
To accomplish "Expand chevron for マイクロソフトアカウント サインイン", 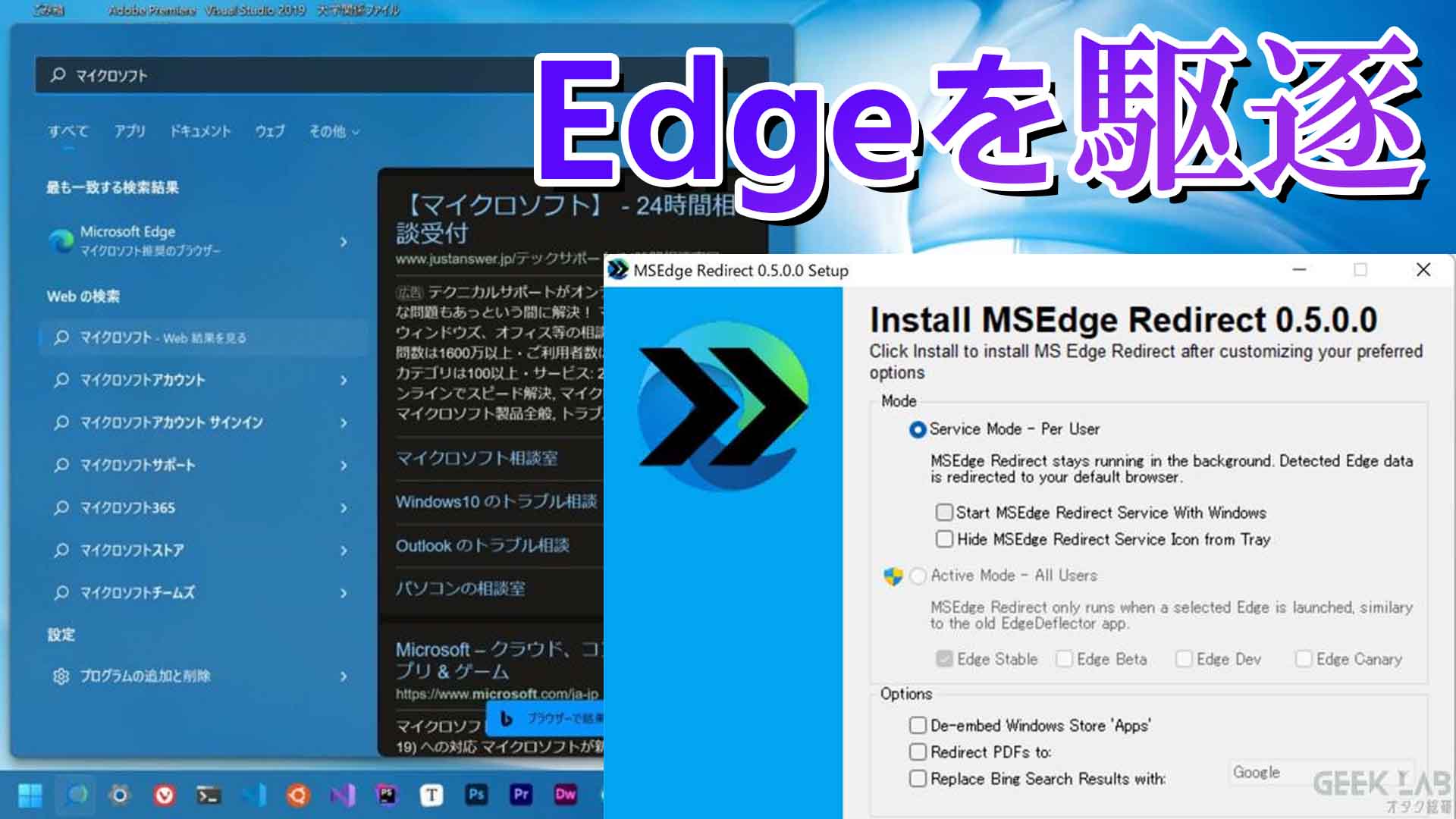I will point(344,422).
